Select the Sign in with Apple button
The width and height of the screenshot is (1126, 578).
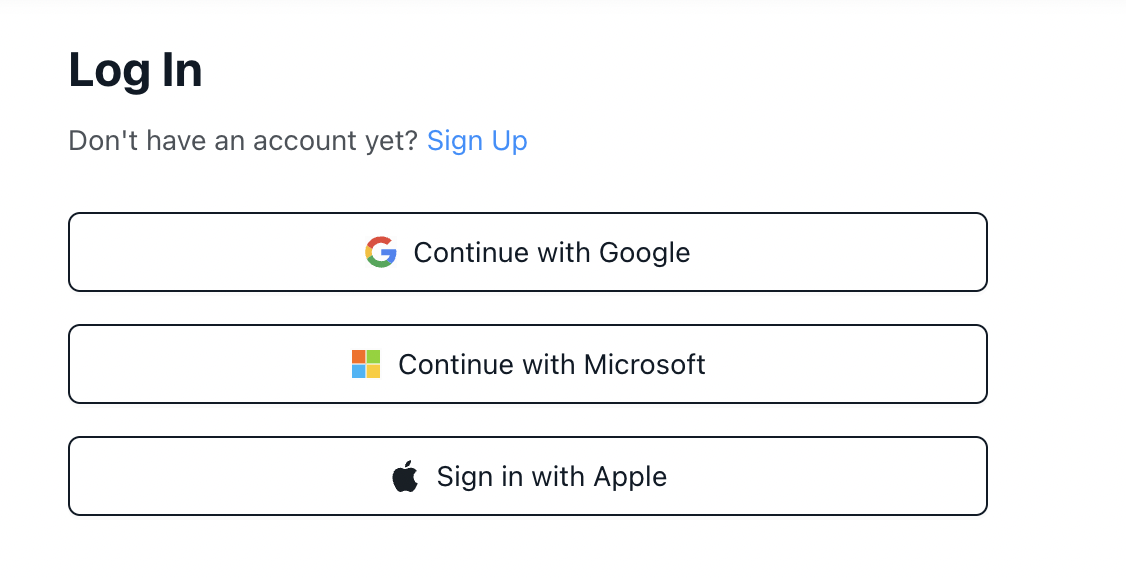pos(528,476)
